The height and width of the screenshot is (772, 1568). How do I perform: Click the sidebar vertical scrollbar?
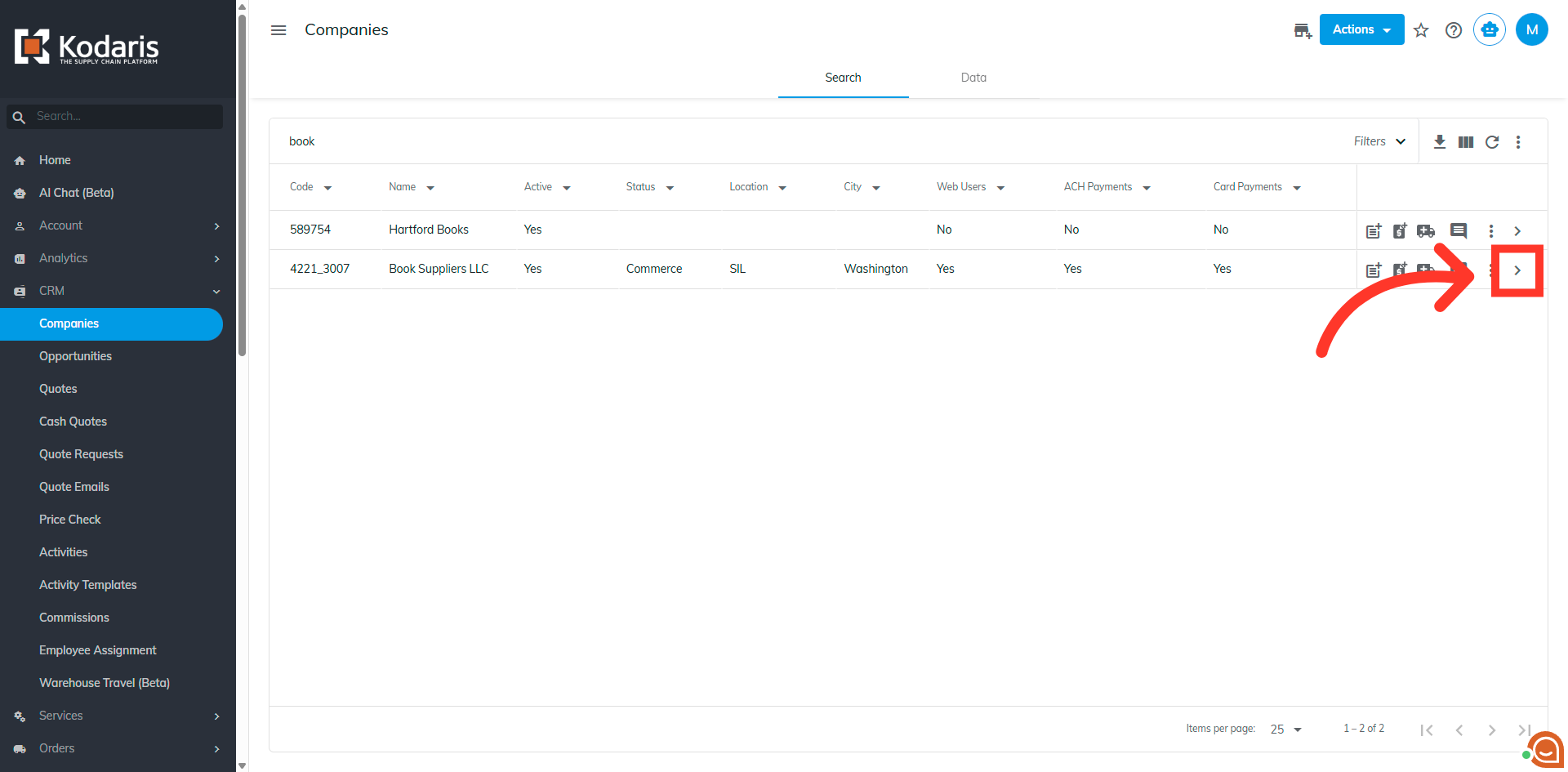point(242,185)
